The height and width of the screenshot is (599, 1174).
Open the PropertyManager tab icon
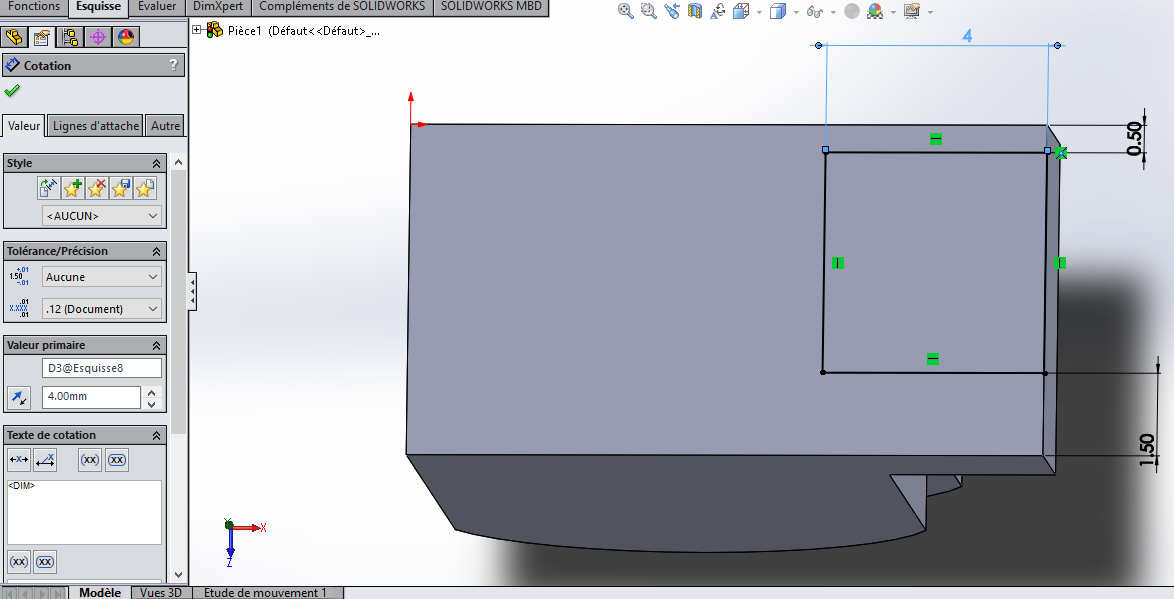[x=42, y=37]
